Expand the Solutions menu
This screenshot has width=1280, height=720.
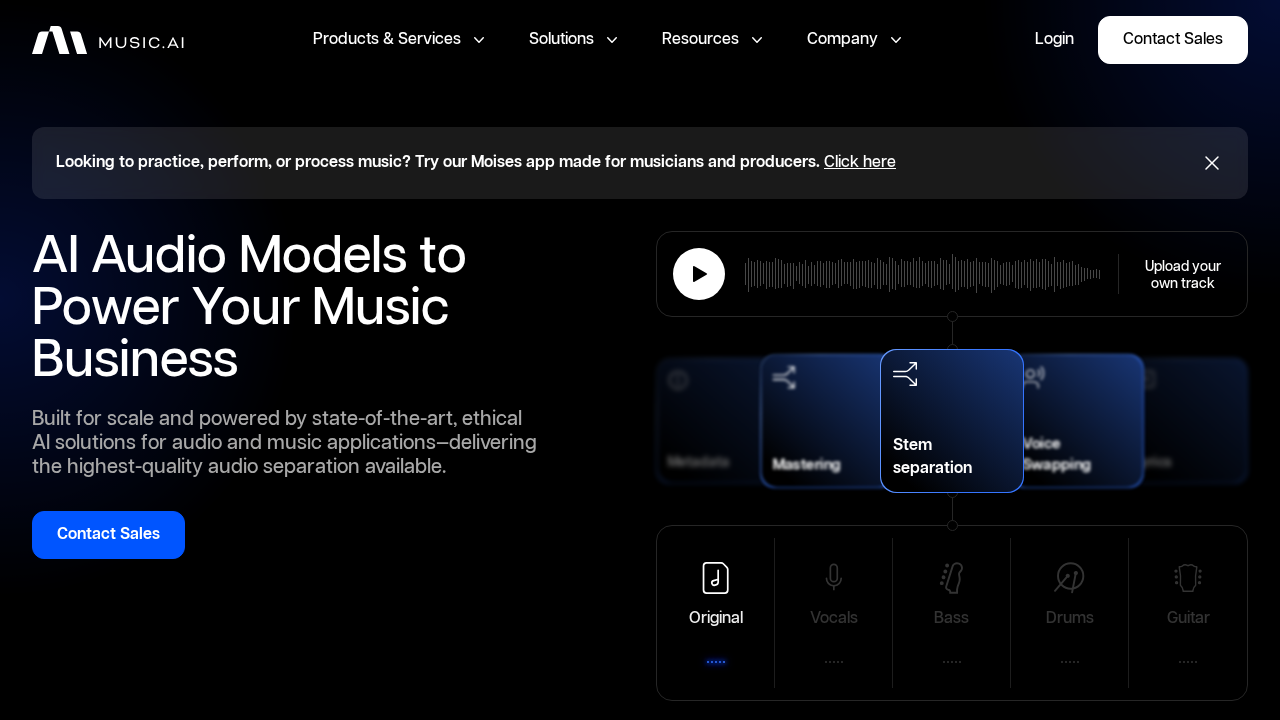pyautogui.click(x=573, y=39)
